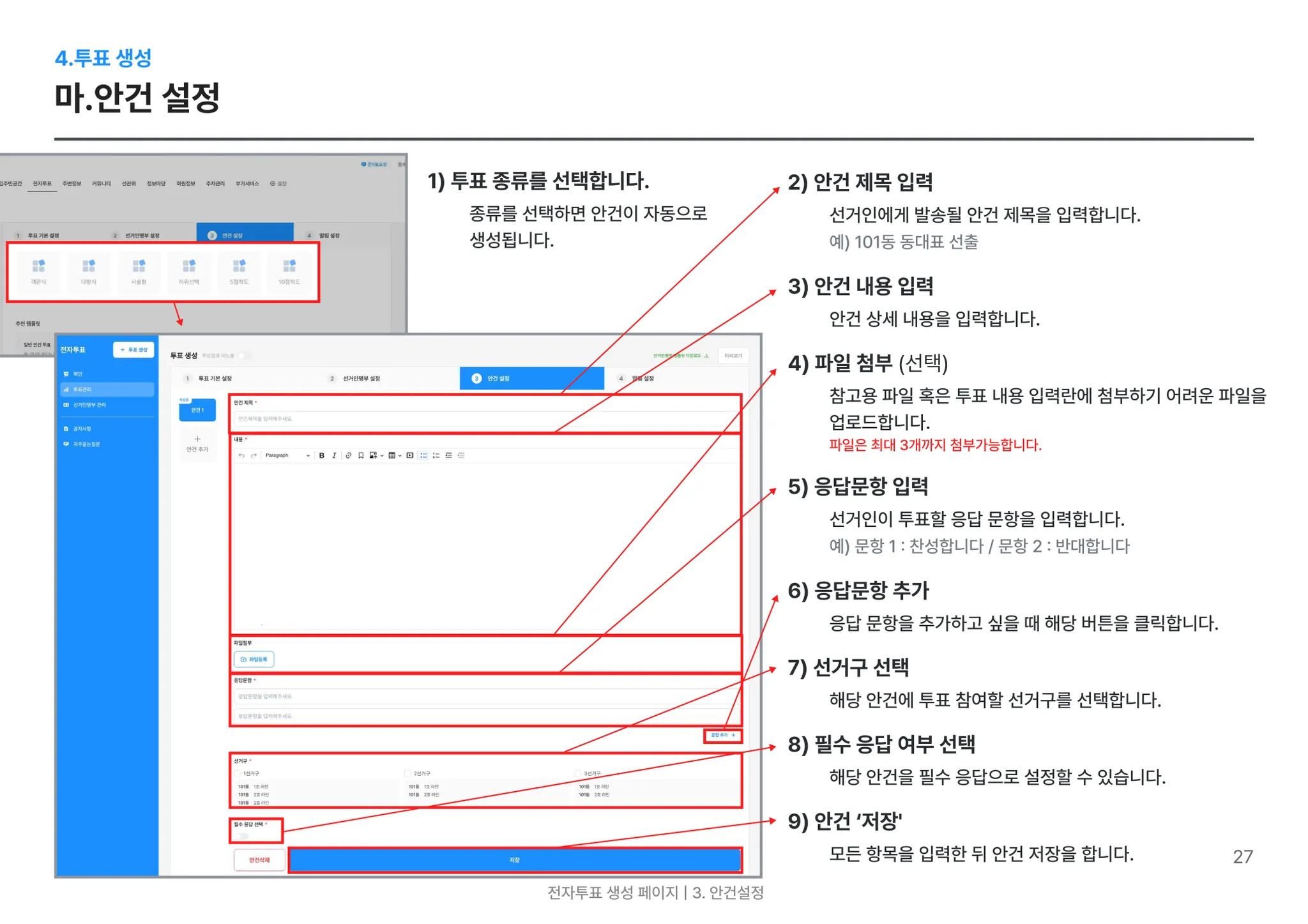This screenshot has width=1308, height=924.
Task: Click the bulleted list icon
Action: point(423,455)
